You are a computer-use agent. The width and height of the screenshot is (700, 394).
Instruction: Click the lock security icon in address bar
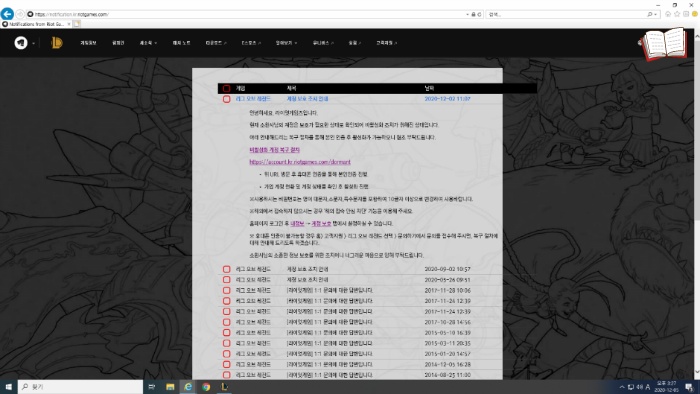(474, 14)
